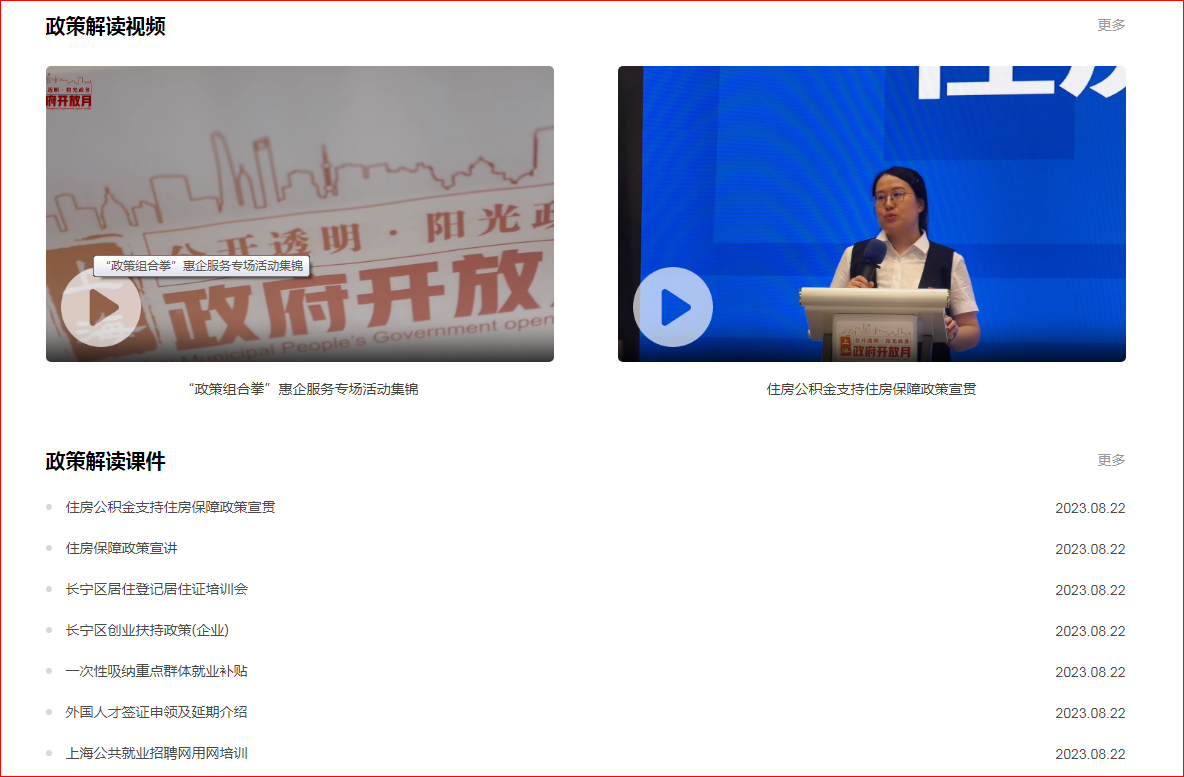The height and width of the screenshot is (777, 1184).
Task: Open the speaker-at-podium video thumbnail
Action: pyautogui.click(x=871, y=214)
